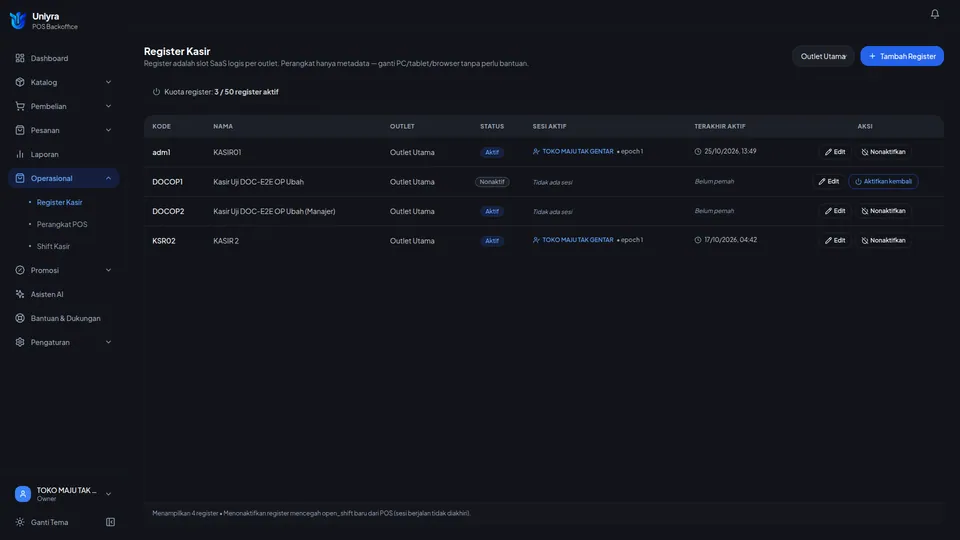Open TOKO MAJU TAK GENTAR session in KSR02 row
The width and height of the screenshot is (960, 540).
577,240
